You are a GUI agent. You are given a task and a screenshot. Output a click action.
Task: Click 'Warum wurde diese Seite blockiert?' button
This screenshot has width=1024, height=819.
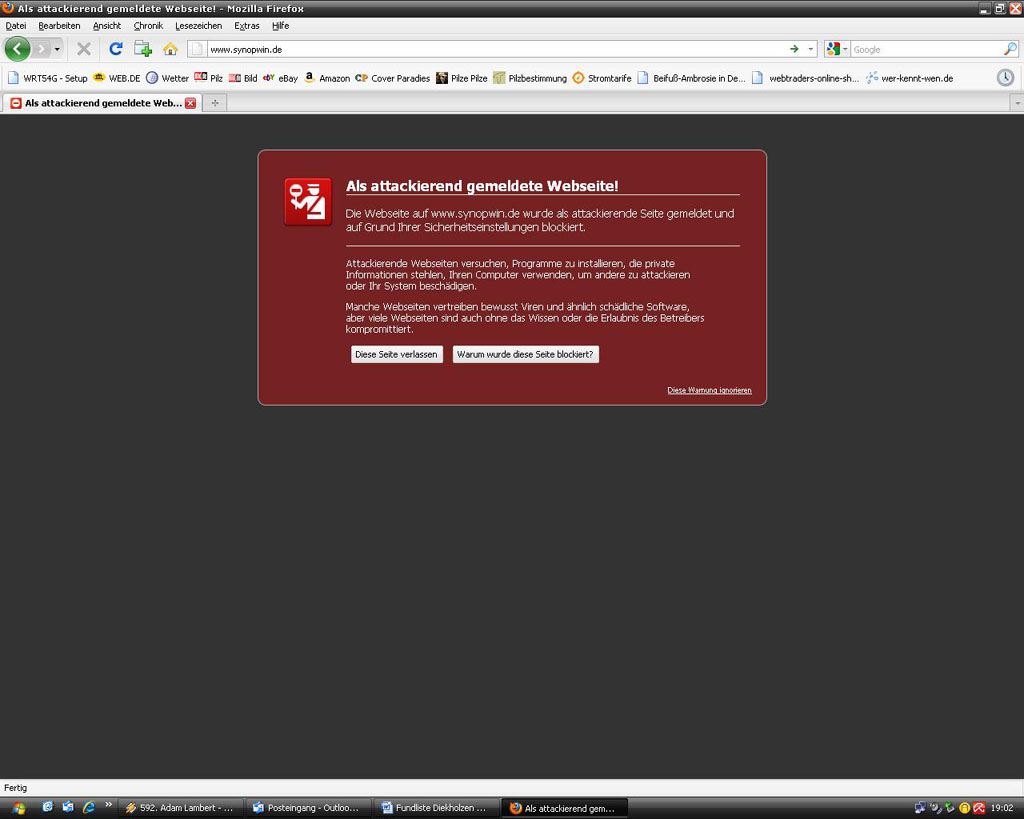[525, 355]
